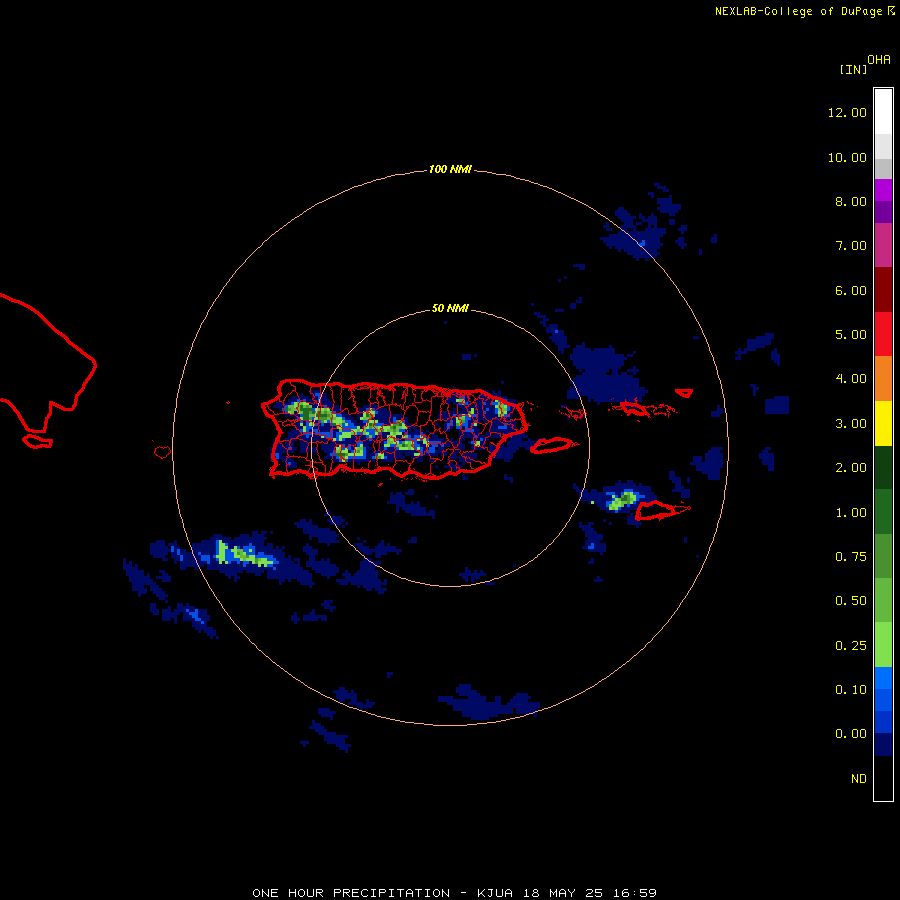Select the darkest green swatch beside 2.00
This screenshot has width=900, height=900.
coord(883,467)
